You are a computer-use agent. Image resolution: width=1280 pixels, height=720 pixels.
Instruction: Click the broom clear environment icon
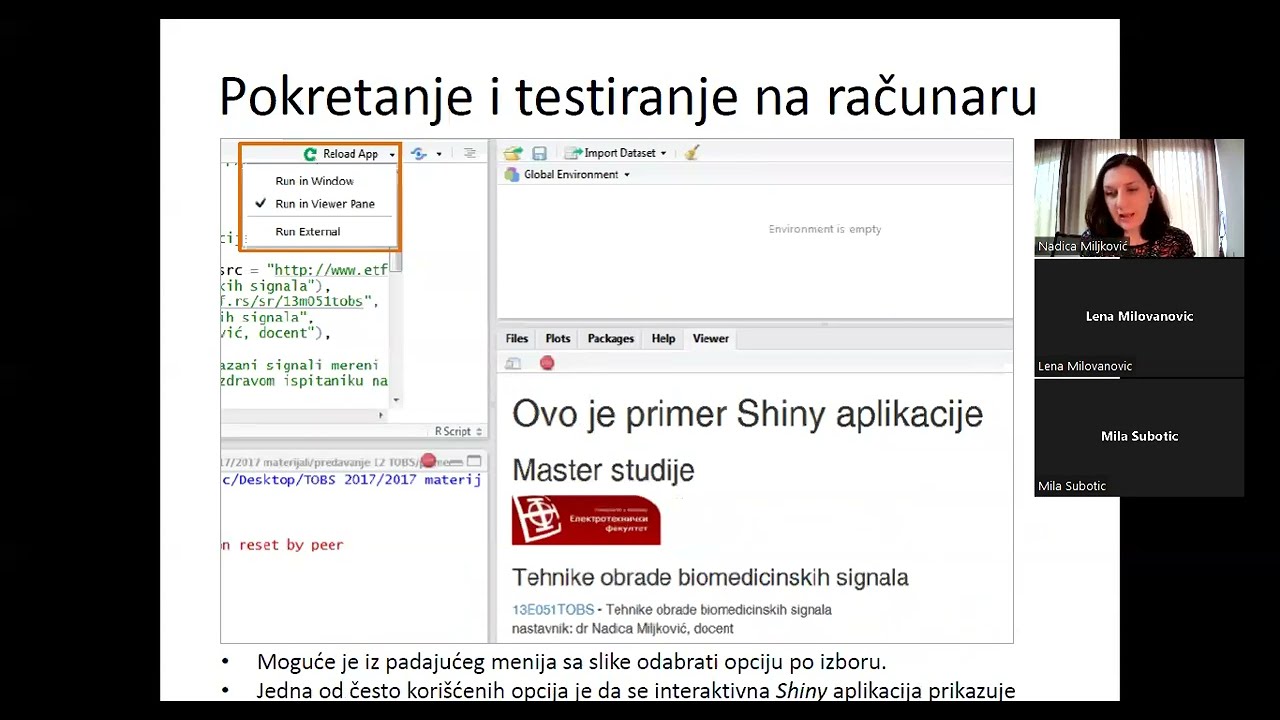click(692, 153)
